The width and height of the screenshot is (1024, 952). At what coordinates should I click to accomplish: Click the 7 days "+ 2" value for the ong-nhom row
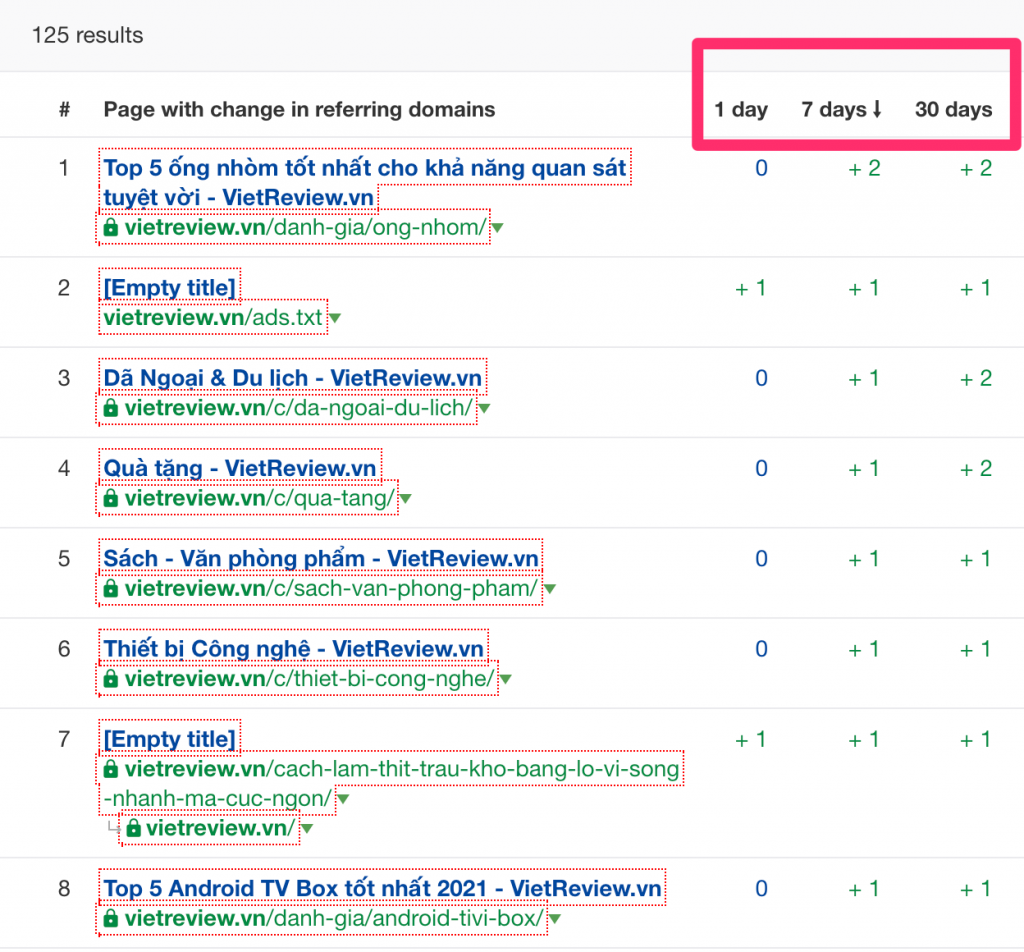(864, 168)
